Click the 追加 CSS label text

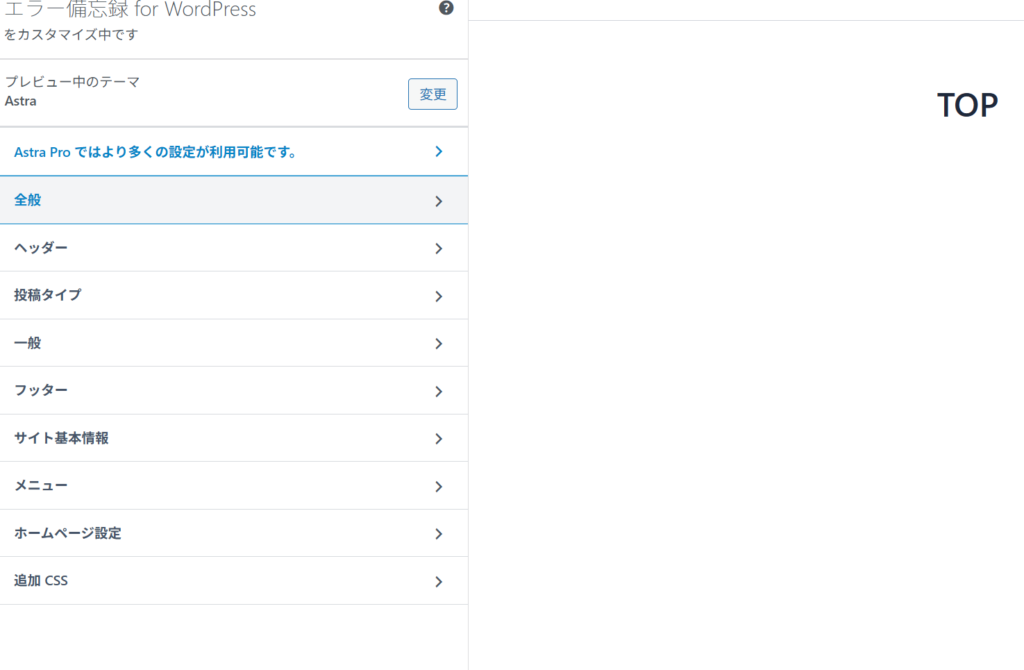pyautogui.click(x=41, y=581)
